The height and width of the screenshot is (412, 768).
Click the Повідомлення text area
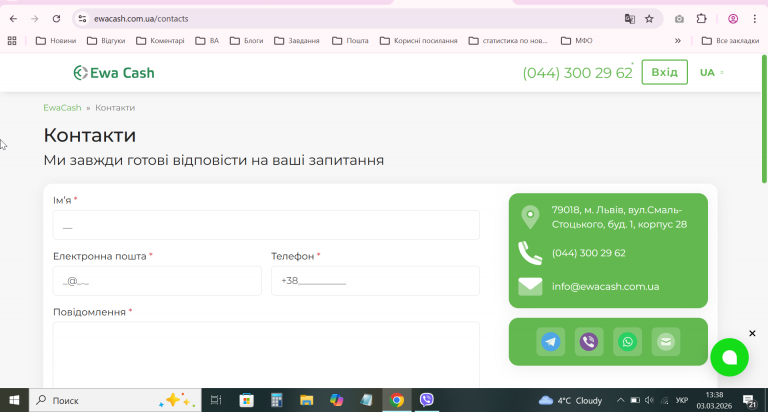click(266, 355)
